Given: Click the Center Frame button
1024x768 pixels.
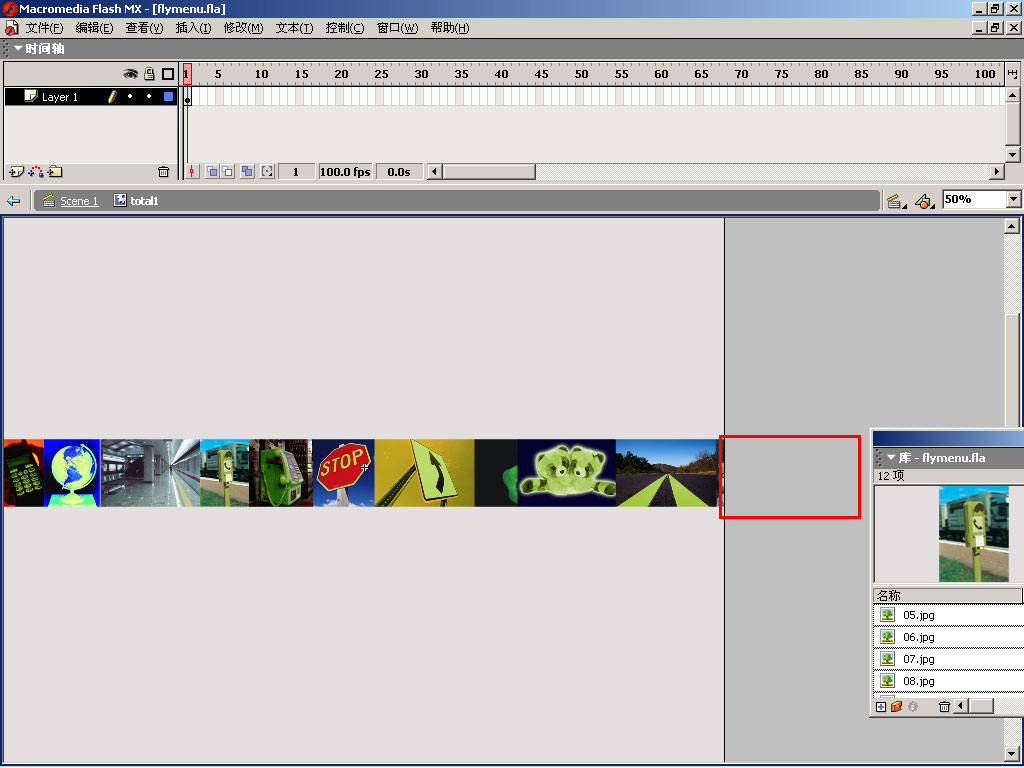Looking at the screenshot, I should tap(191, 172).
